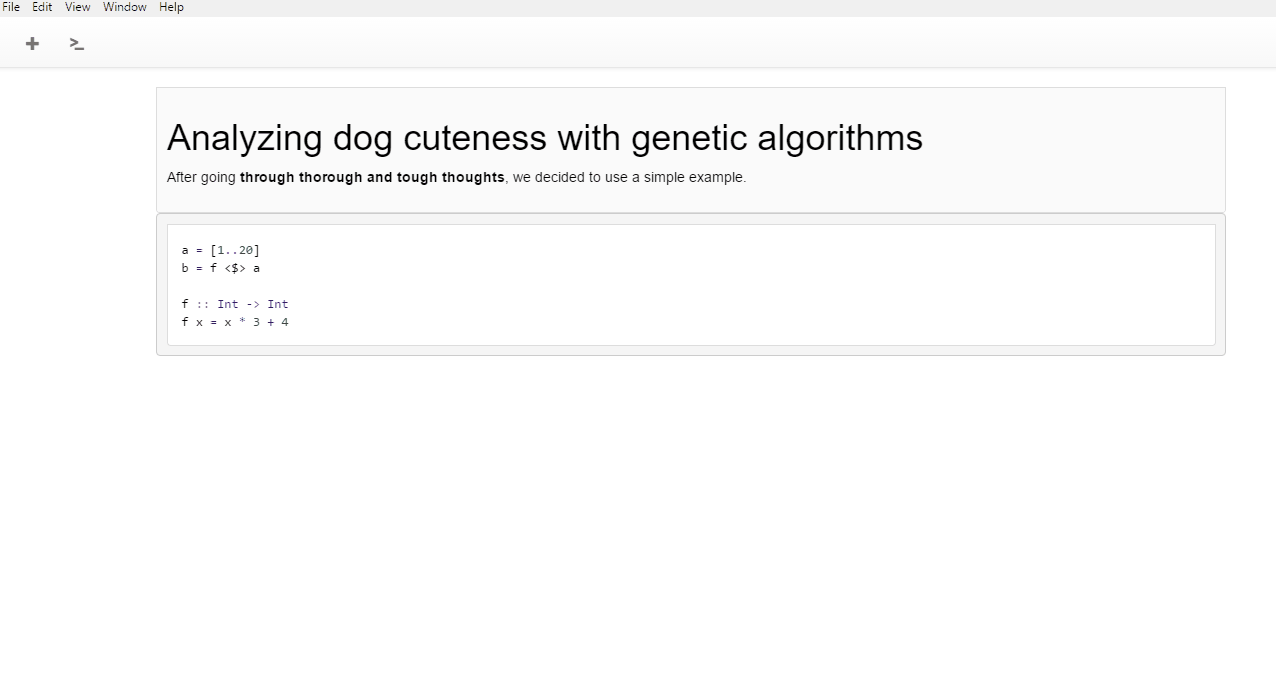Select the 'Analyzing dog cuteness' heading
Screen dimensions: 1276x678
click(x=544, y=137)
